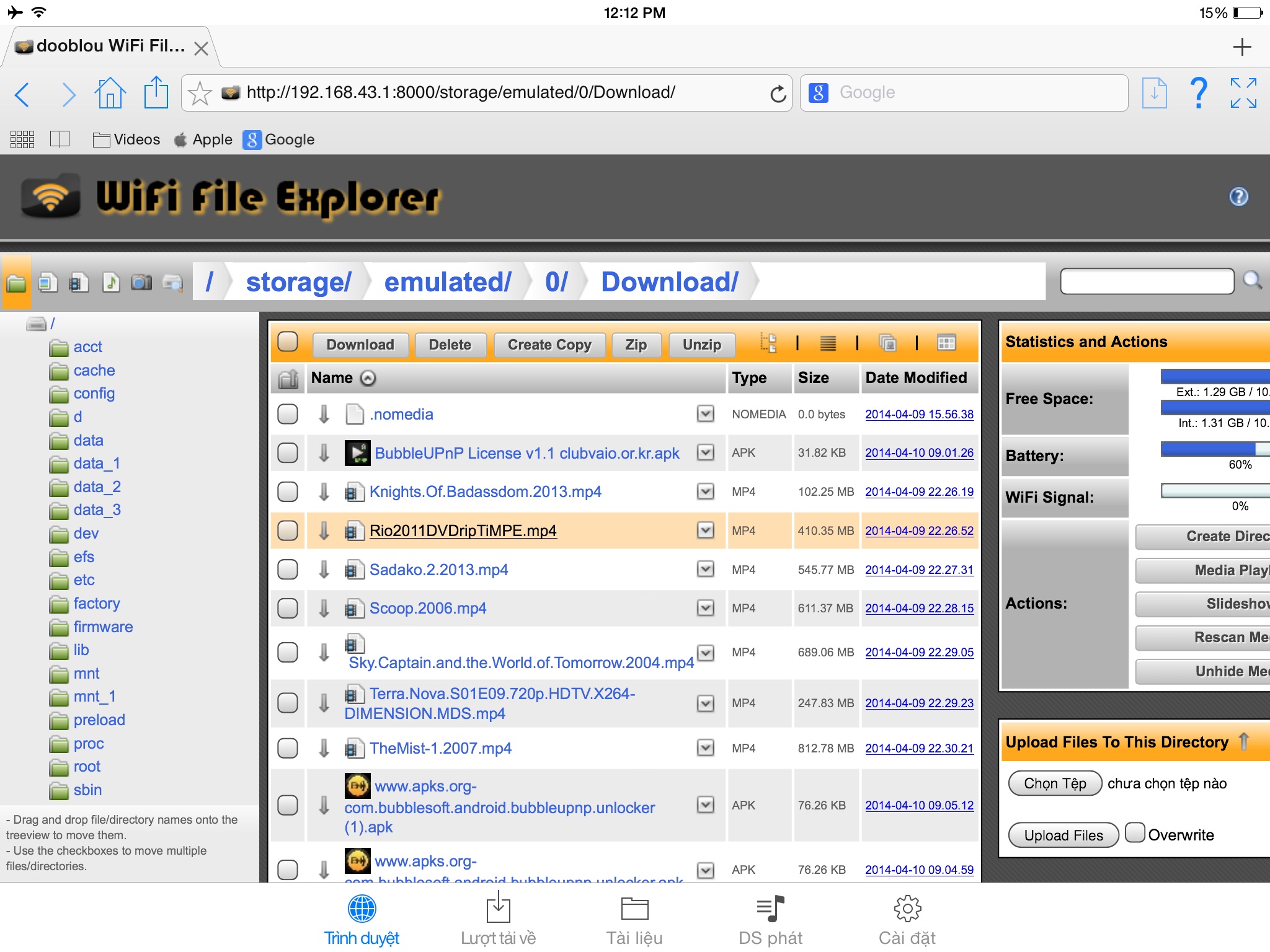Reload the page with refresh icon
Viewport: 1270px width, 952px height.
pyautogui.click(x=778, y=94)
